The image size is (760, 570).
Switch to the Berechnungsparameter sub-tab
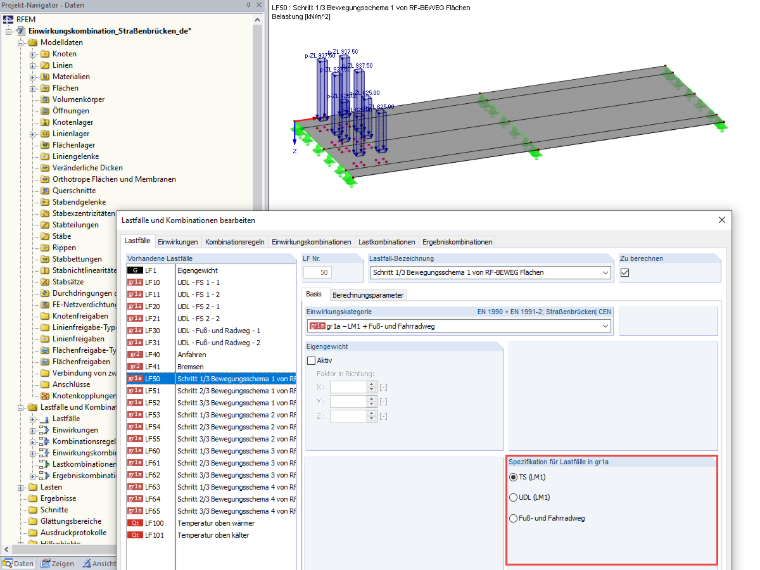pyautogui.click(x=367, y=295)
